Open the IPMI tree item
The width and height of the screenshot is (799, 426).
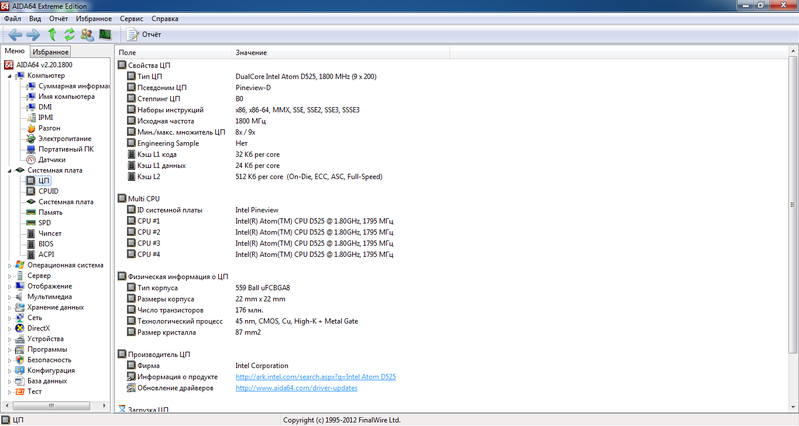tap(45, 117)
